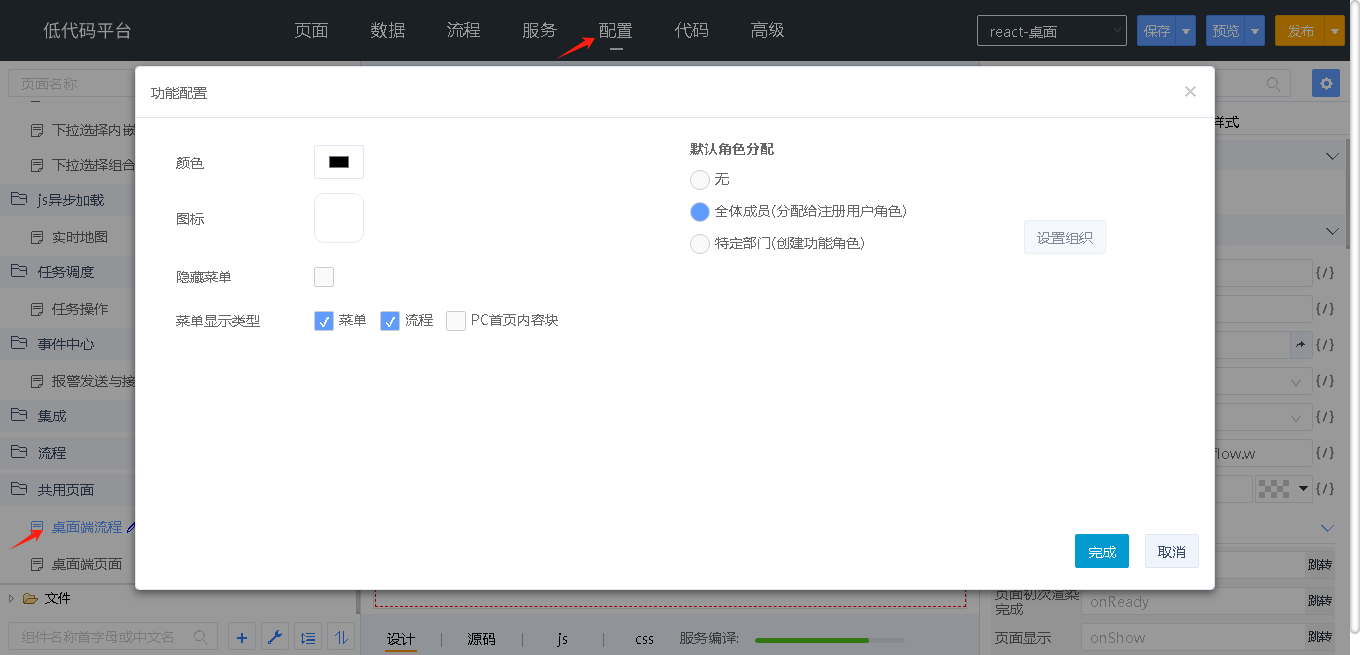
Task: Open the 配置 top menu
Action: [615, 31]
